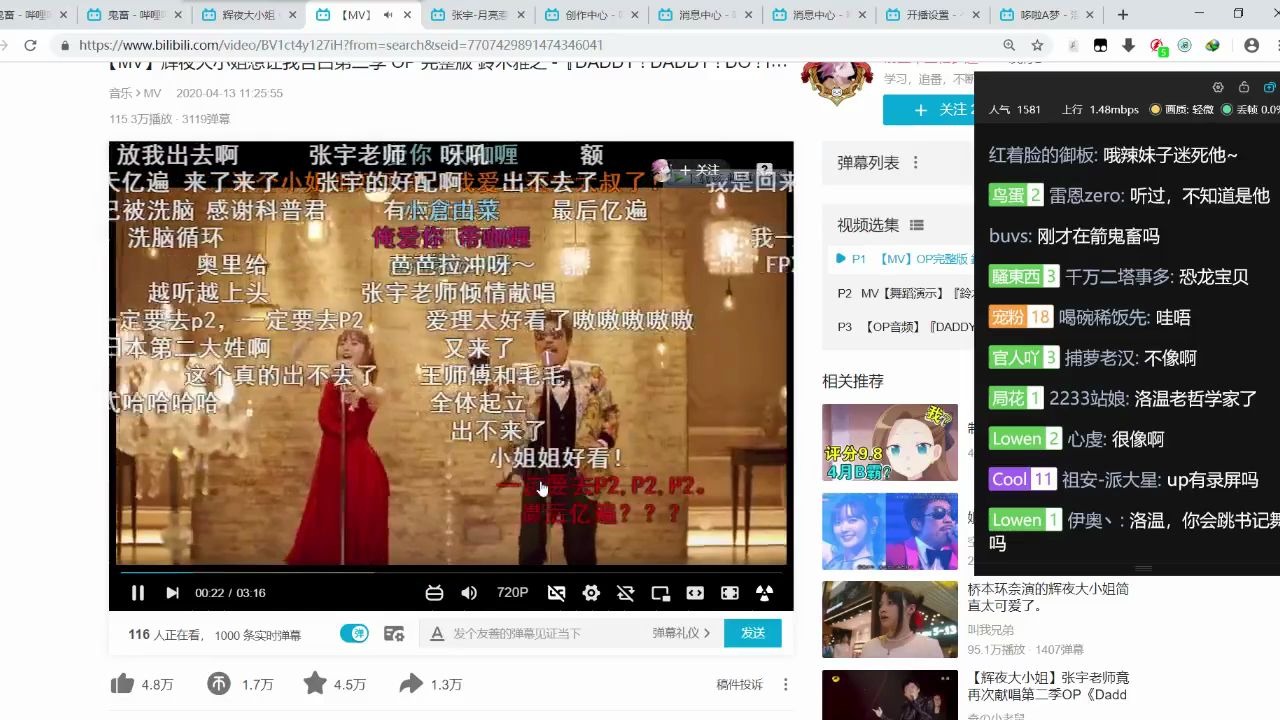Screen dimensions: 1280x720
Task: Click 关注 overlay inside video player
Action: point(700,171)
